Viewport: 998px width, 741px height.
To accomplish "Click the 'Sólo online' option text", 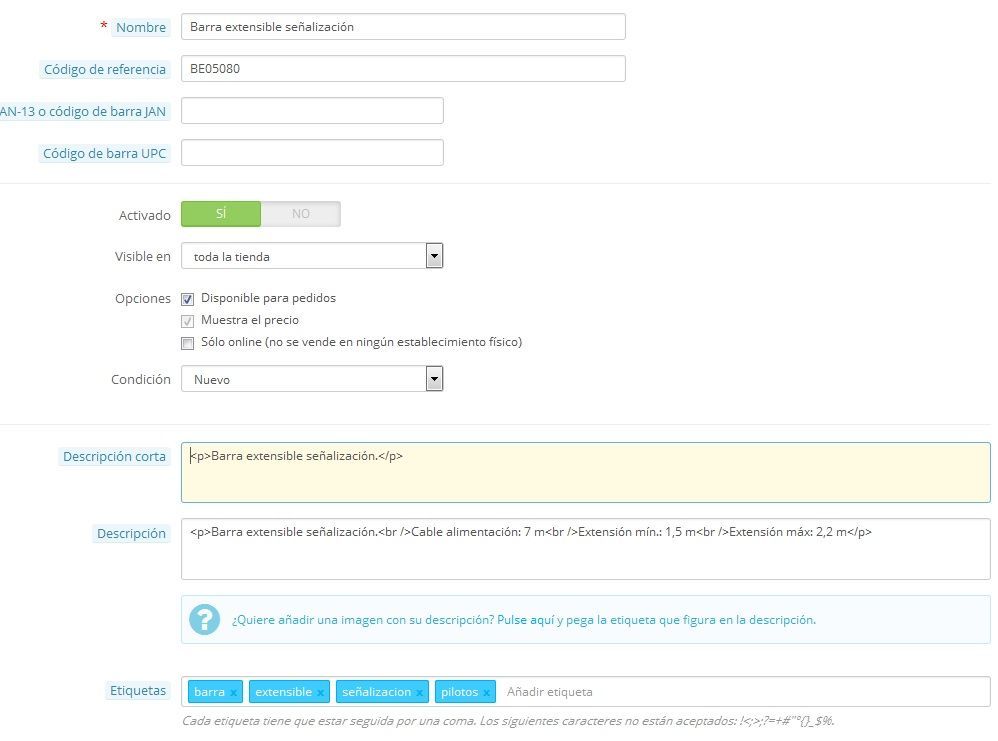I will (x=362, y=342).
